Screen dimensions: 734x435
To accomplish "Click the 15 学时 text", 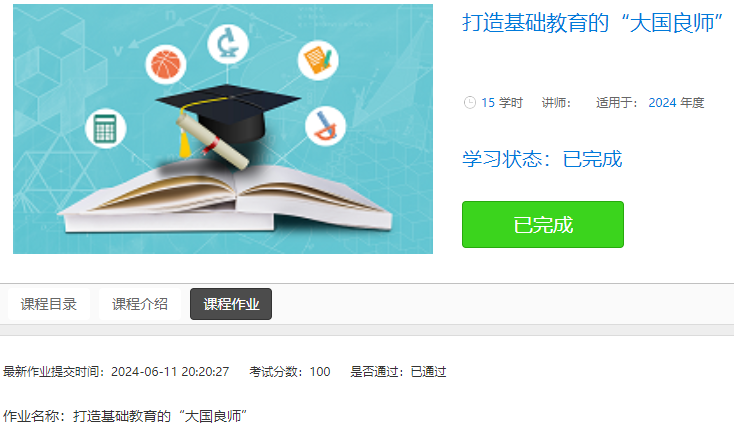I will pos(502,103).
